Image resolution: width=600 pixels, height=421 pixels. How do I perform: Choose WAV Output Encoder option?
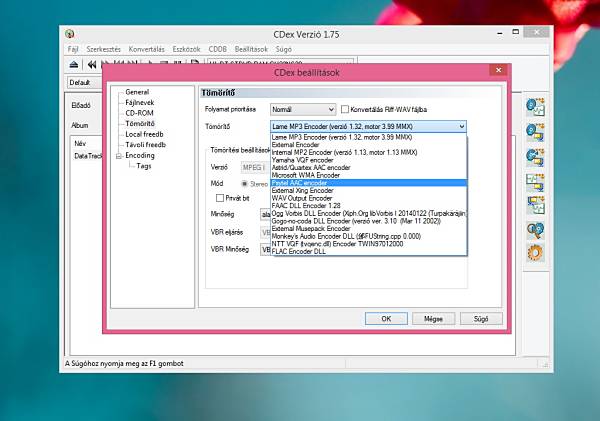tap(368, 198)
